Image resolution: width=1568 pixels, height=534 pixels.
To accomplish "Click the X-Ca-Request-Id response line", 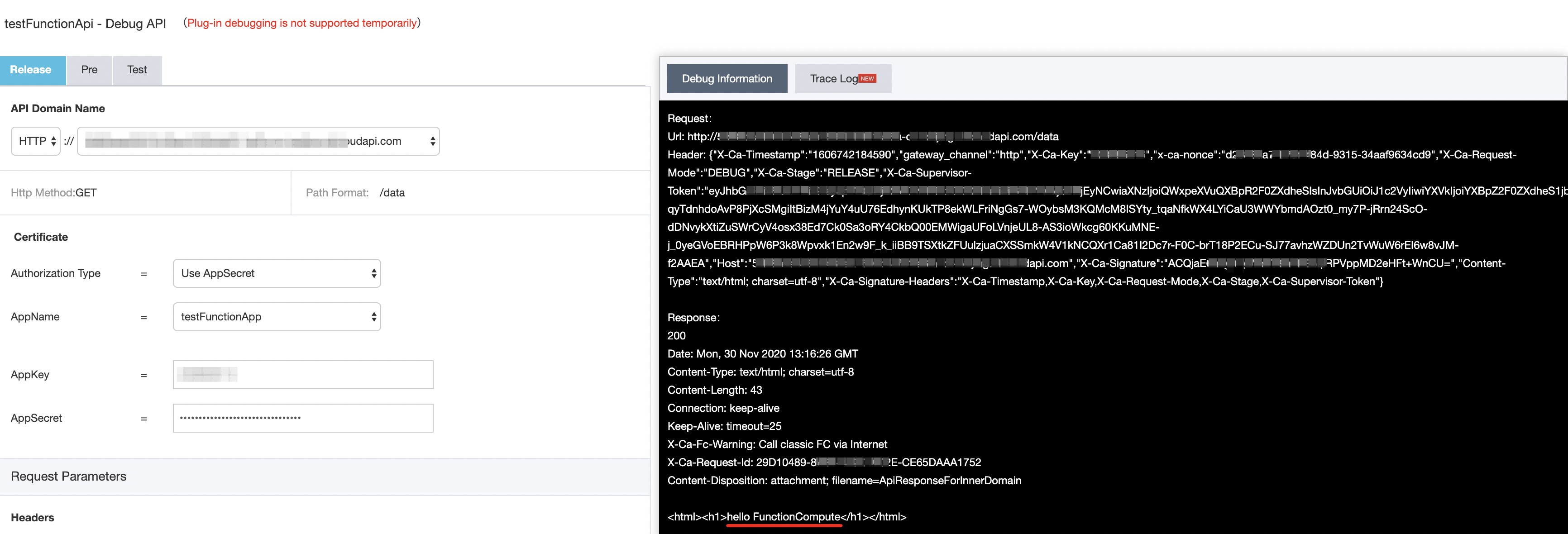I will point(824,463).
